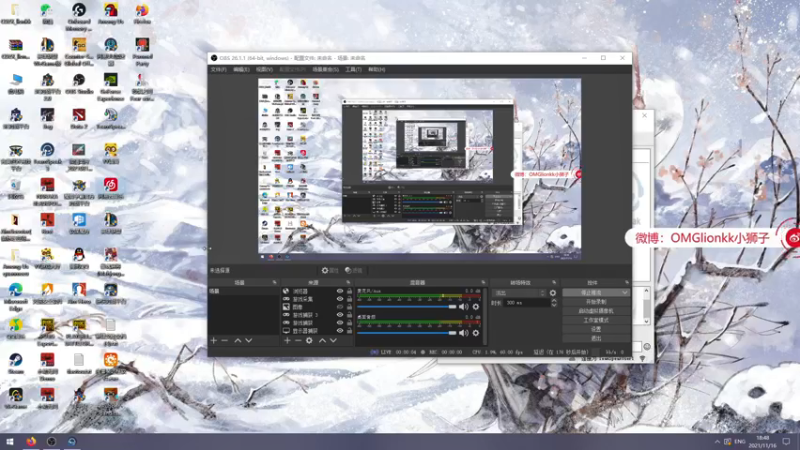The height and width of the screenshot is (450, 800).
Task: Remove the selected scene with the minus icon
Action: 225,340
